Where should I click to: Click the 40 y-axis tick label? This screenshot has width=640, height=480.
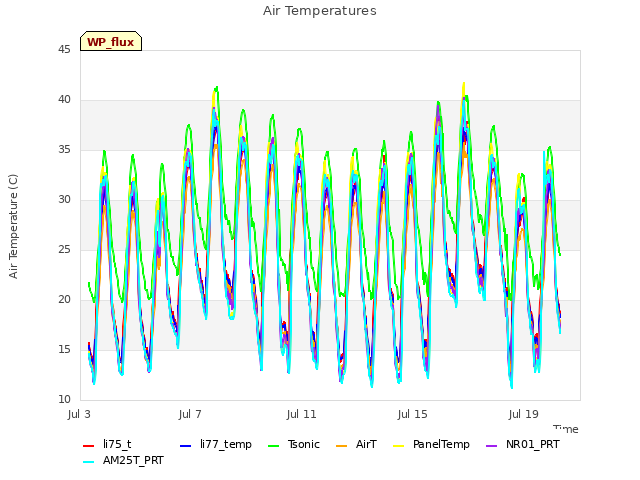[x=64, y=100]
